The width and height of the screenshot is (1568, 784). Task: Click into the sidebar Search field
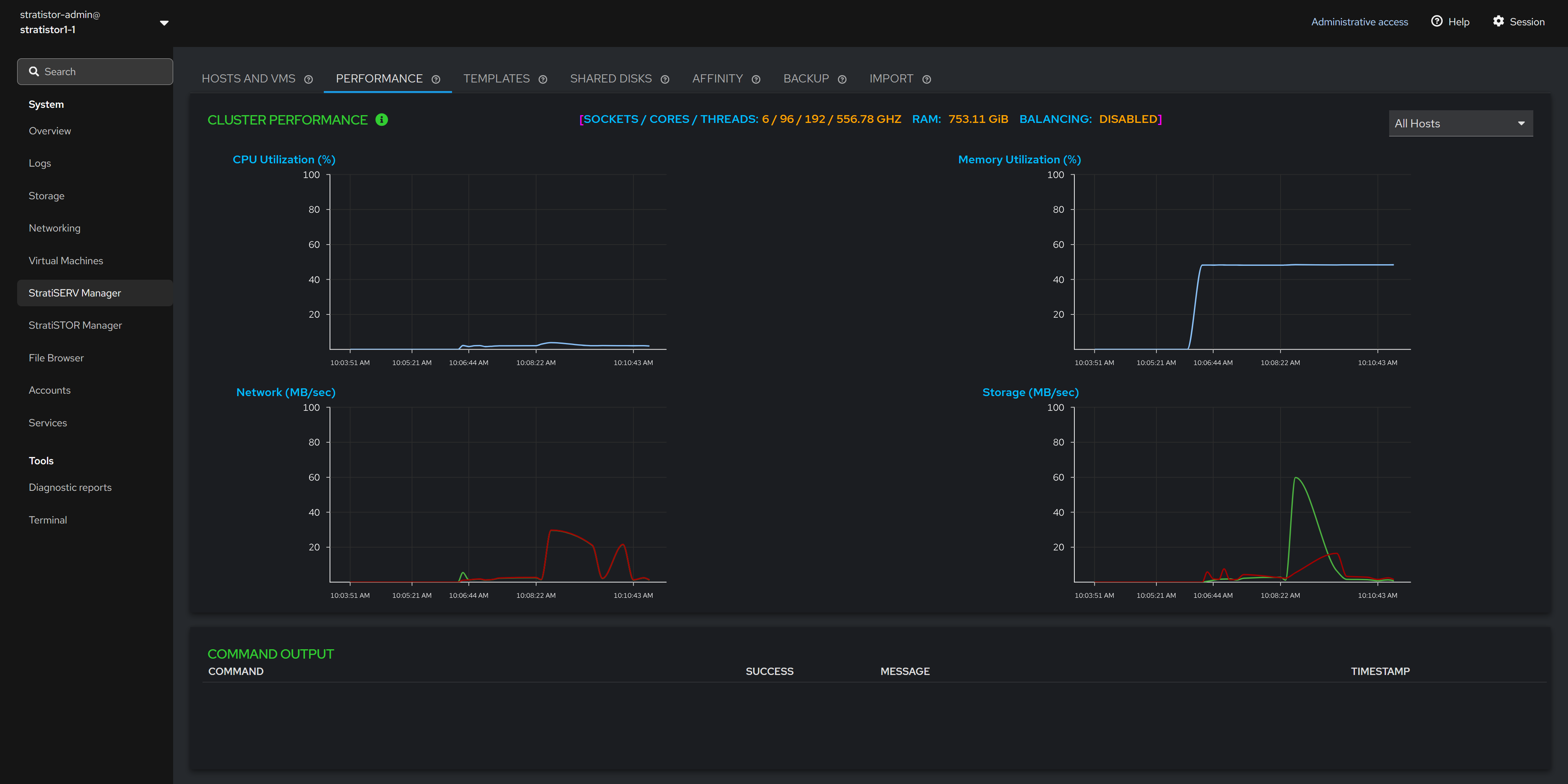tap(95, 72)
